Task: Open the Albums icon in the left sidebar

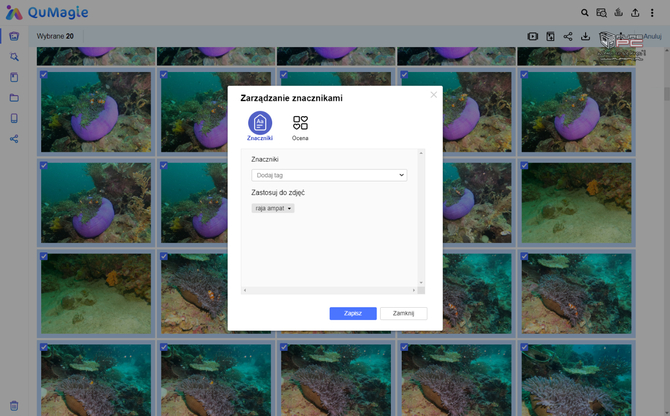Action: tap(14, 77)
